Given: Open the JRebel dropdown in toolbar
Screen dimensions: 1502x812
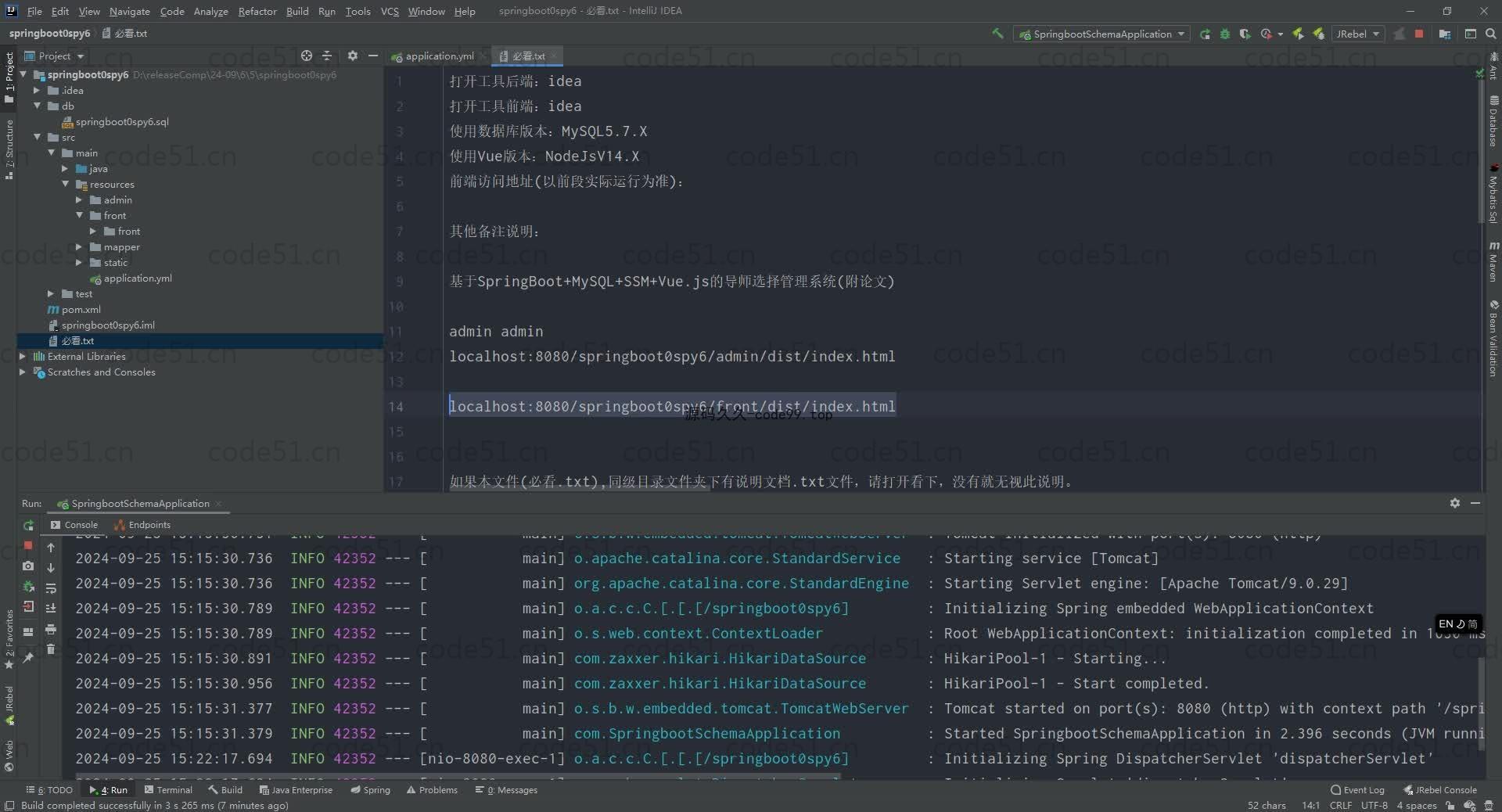Looking at the screenshot, I should (x=1358, y=34).
